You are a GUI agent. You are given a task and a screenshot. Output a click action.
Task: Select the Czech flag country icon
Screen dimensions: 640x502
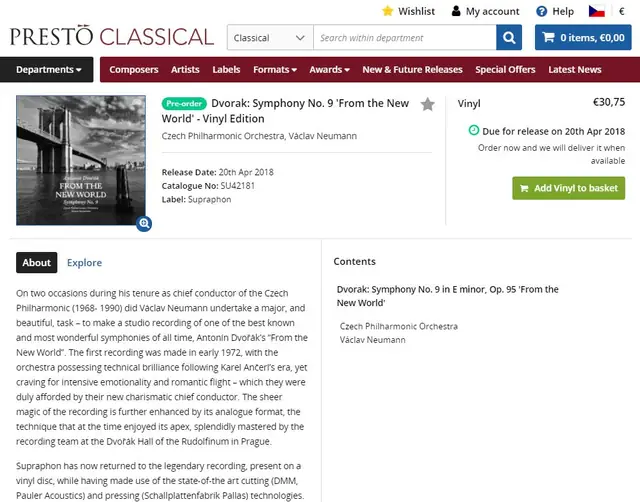(596, 11)
